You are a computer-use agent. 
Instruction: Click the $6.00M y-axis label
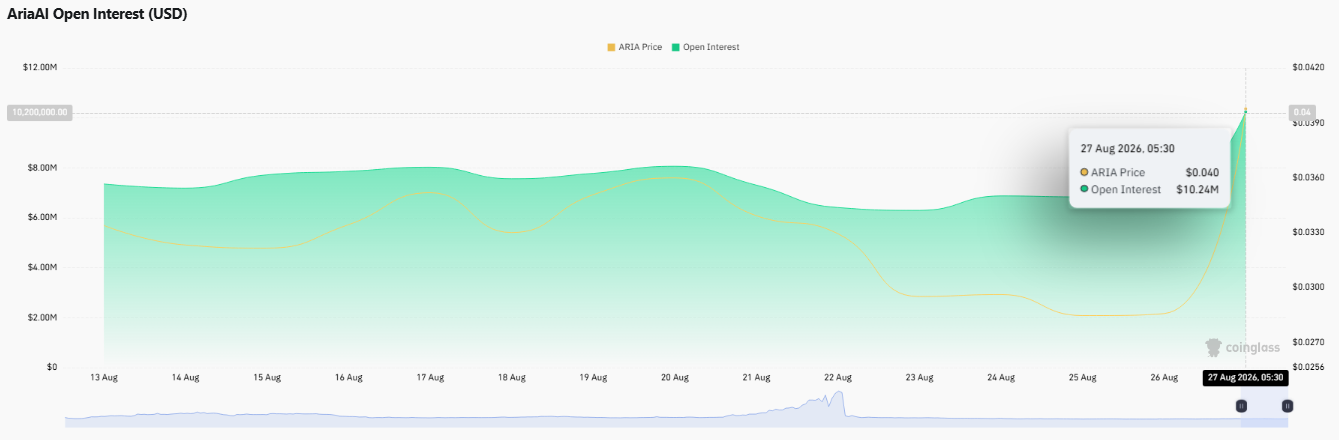[41, 217]
